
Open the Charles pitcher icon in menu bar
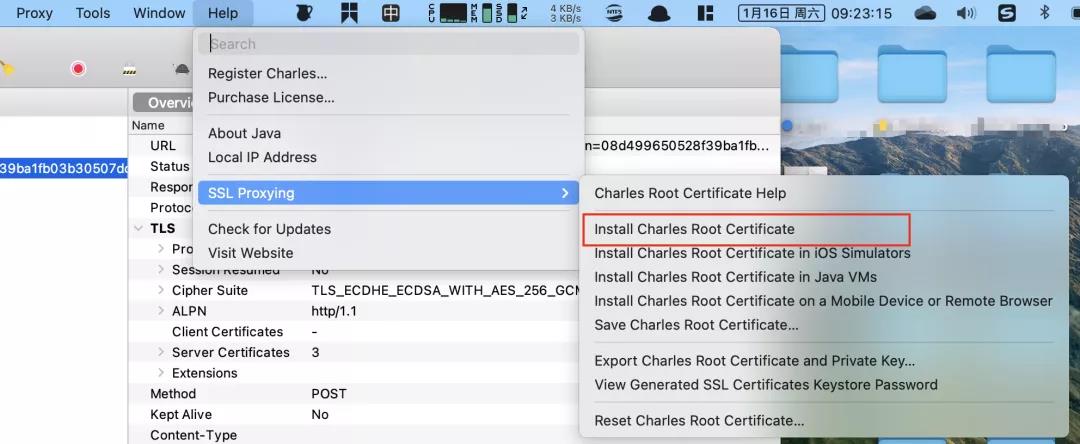304,12
